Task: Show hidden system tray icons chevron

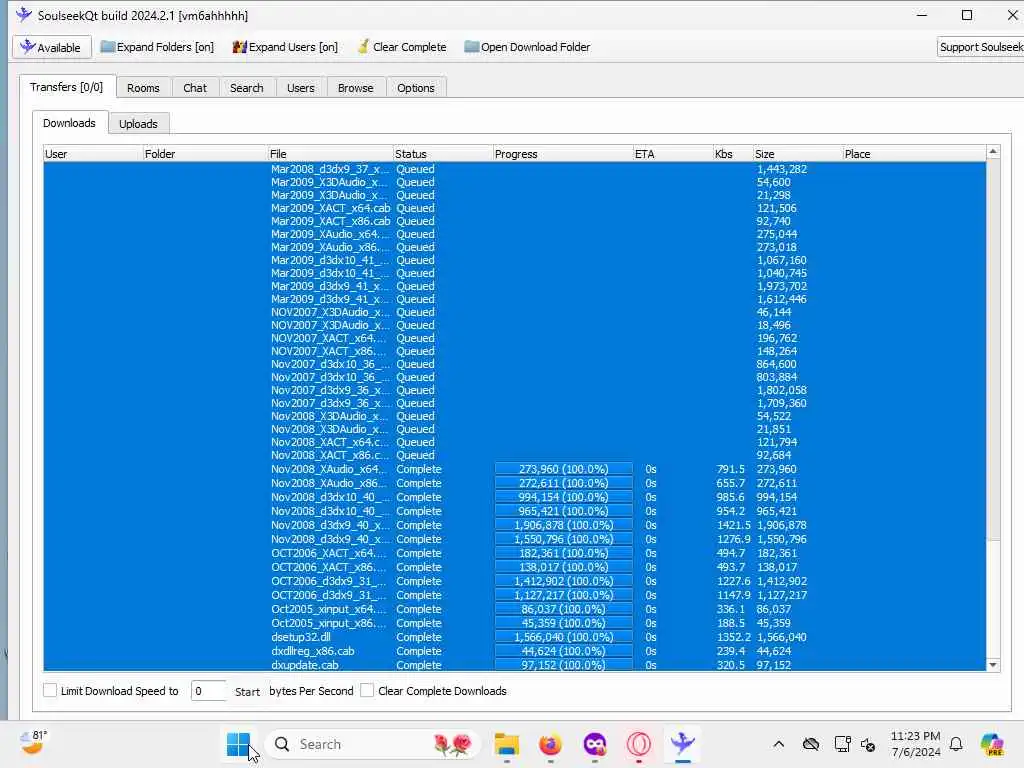Action: coord(778,744)
